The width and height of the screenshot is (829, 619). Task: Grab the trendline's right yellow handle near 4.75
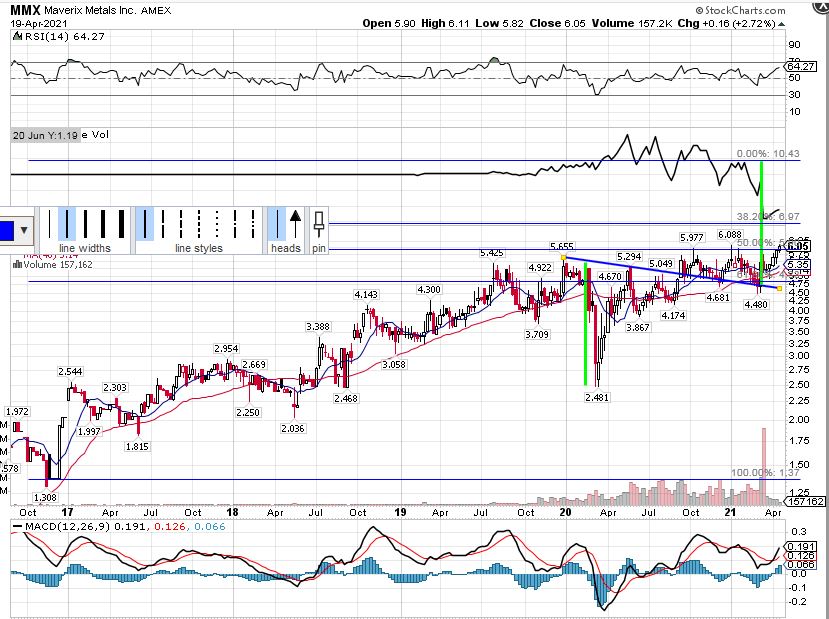click(779, 288)
